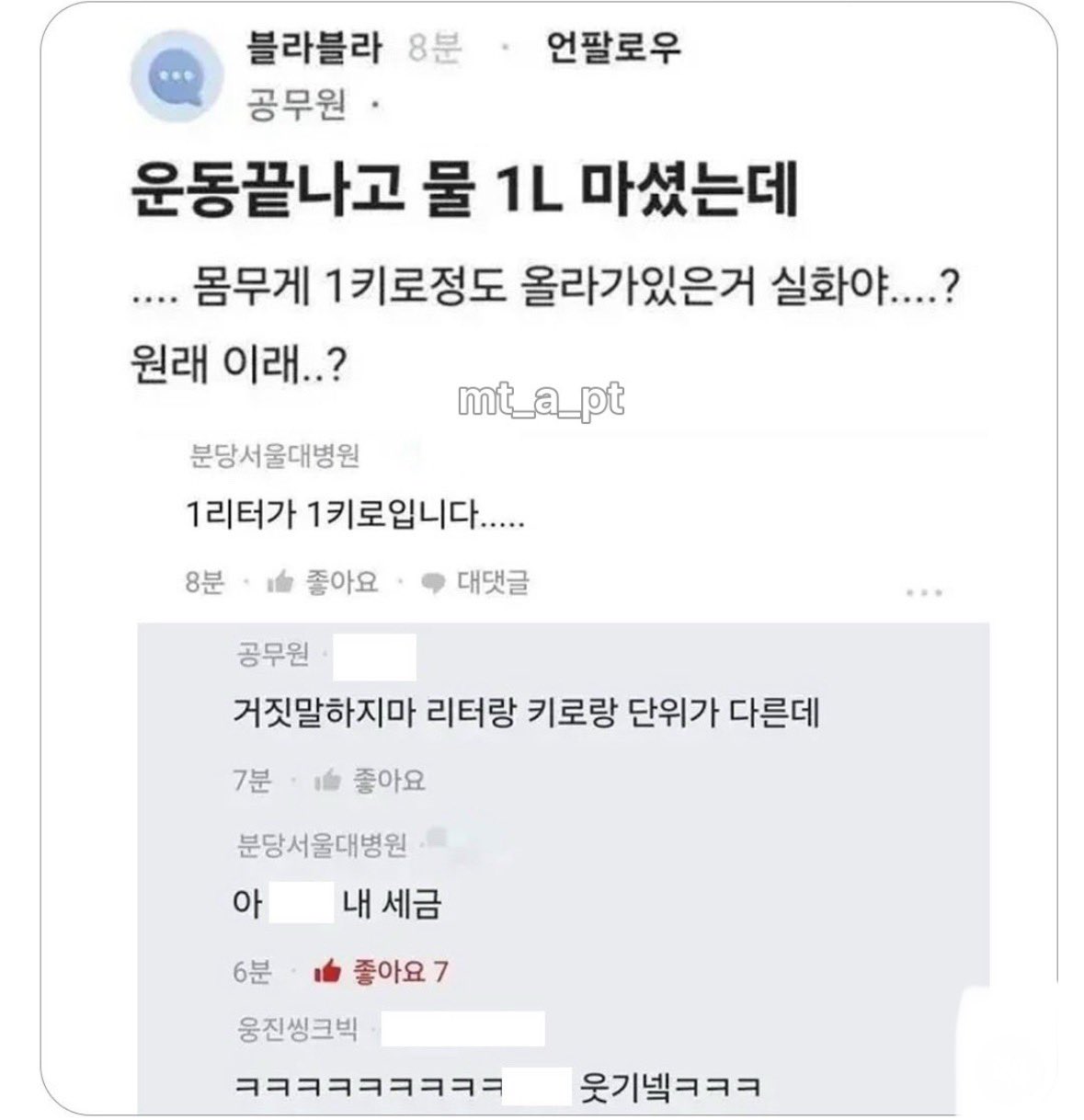The image size is (1084, 1120).
Task: Click the mt_a_pt watermark text
Action: 541,398
